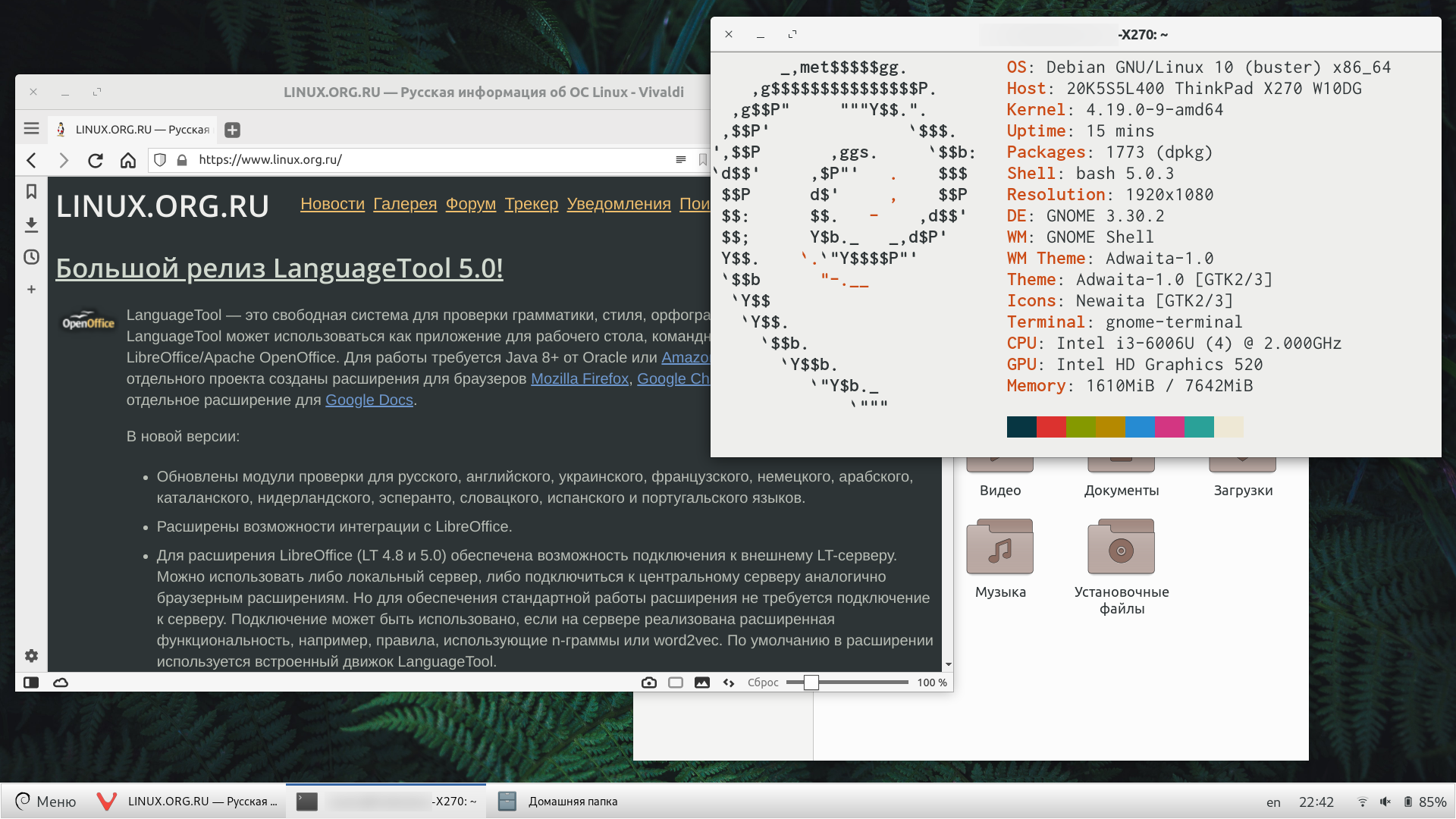Switch to terminal window in taskbar
Viewport: 1456px width, 819px height.
click(386, 802)
